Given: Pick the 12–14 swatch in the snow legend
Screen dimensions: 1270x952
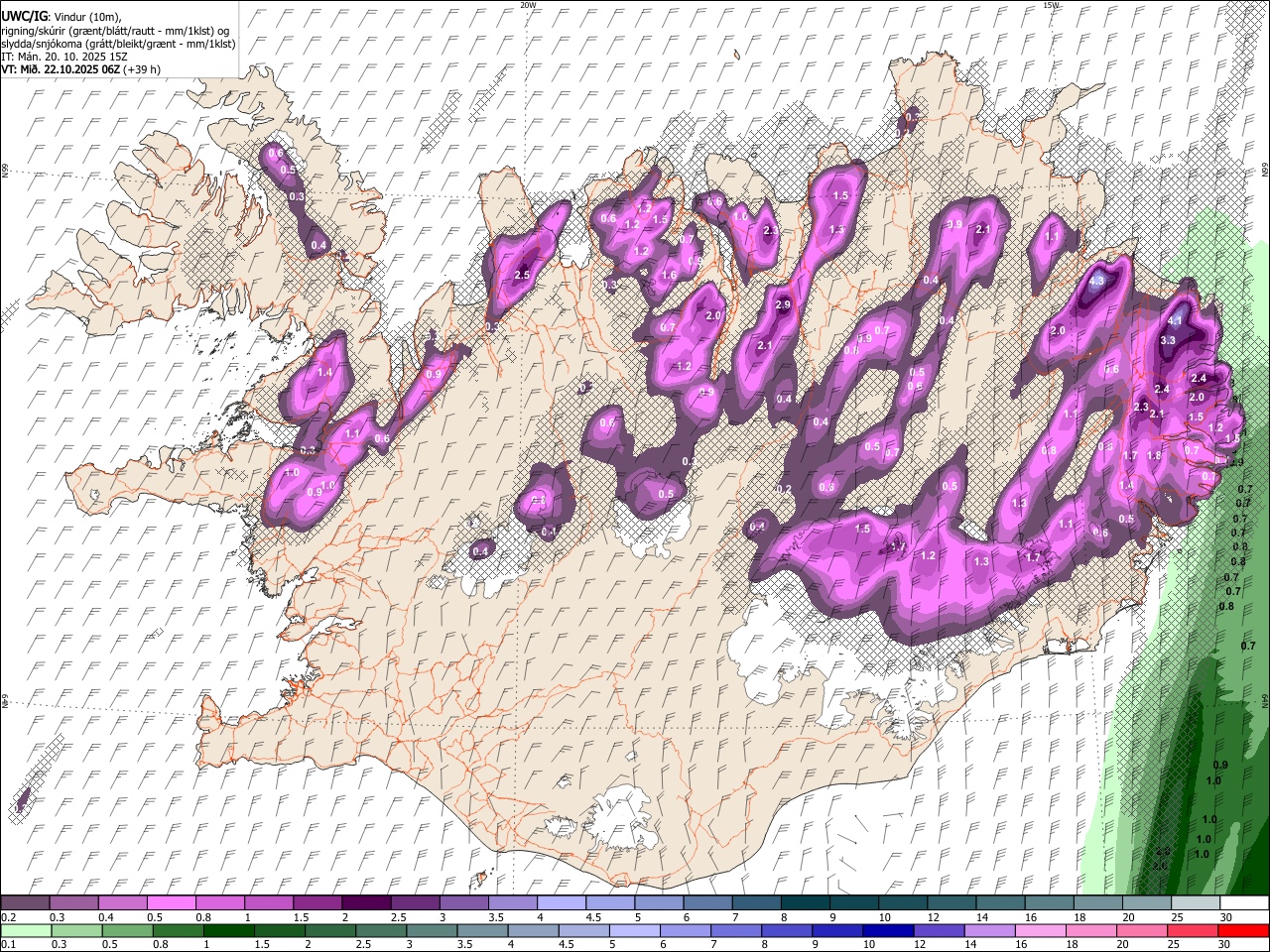Looking at the screenshot, I should [952, 902].
